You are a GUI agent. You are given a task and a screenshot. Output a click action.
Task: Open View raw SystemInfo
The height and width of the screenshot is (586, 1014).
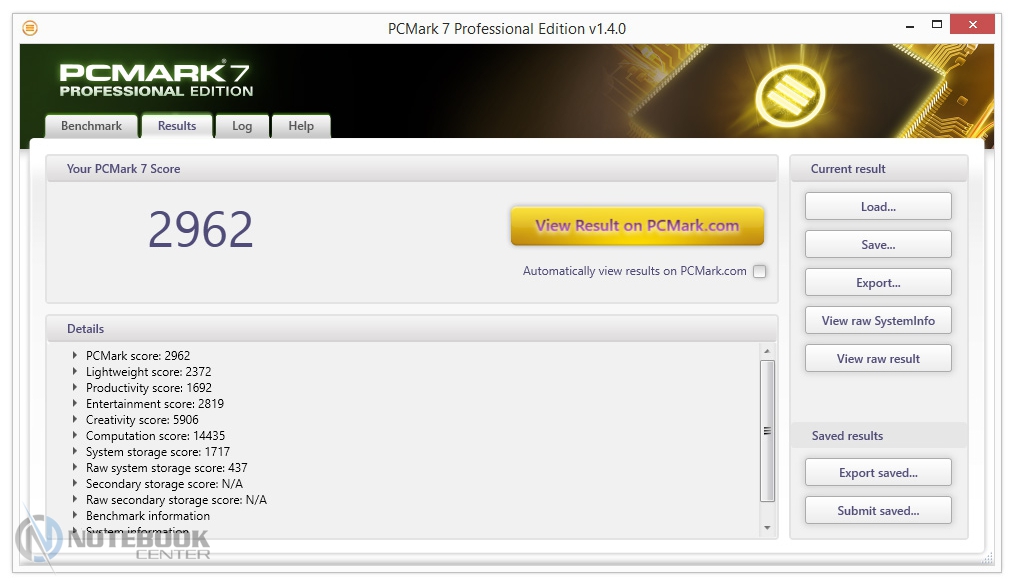[x=878, y=321]
